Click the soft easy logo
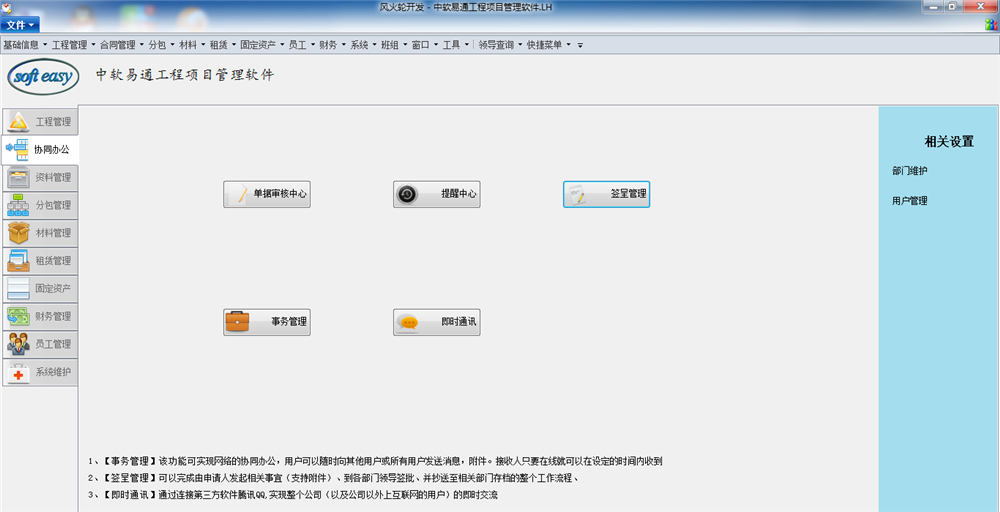 tap(43, 77)
